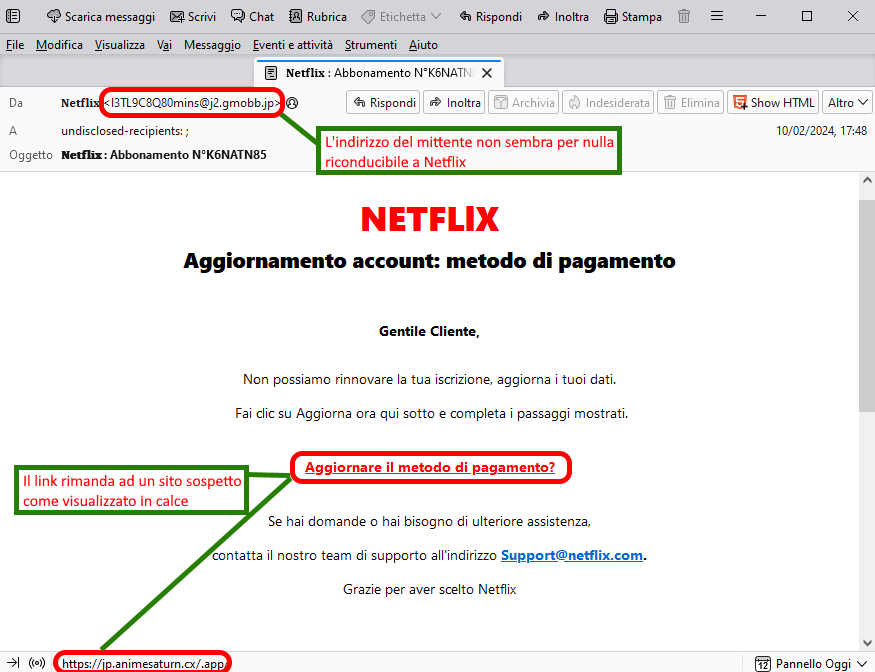875x672 pixels.
Task: Open the Visualizza menu
Action: [119, 45]
